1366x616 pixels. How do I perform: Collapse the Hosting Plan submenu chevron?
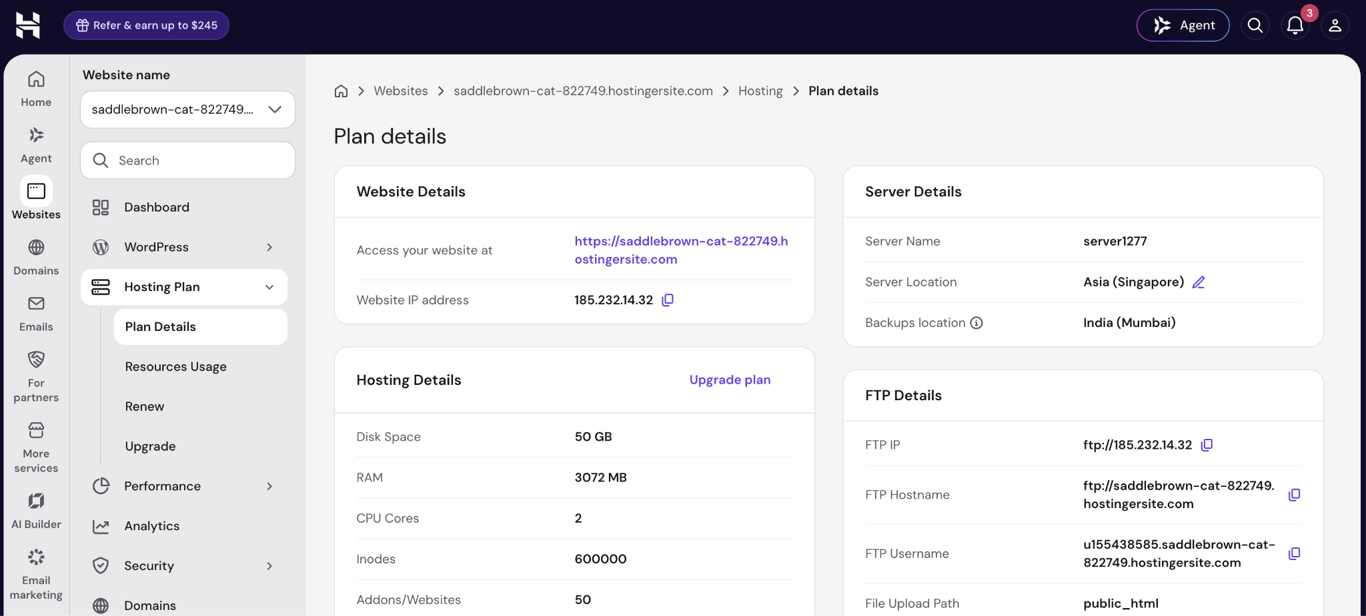[x=270, y=287]
